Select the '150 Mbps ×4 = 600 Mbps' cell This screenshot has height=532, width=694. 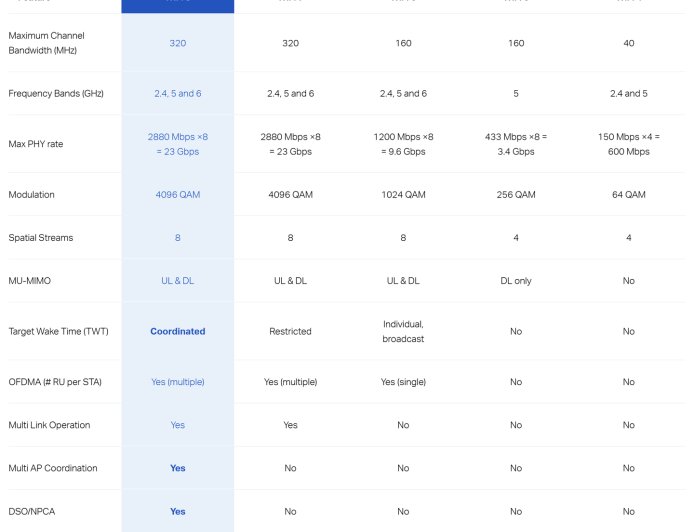[628, 144]
